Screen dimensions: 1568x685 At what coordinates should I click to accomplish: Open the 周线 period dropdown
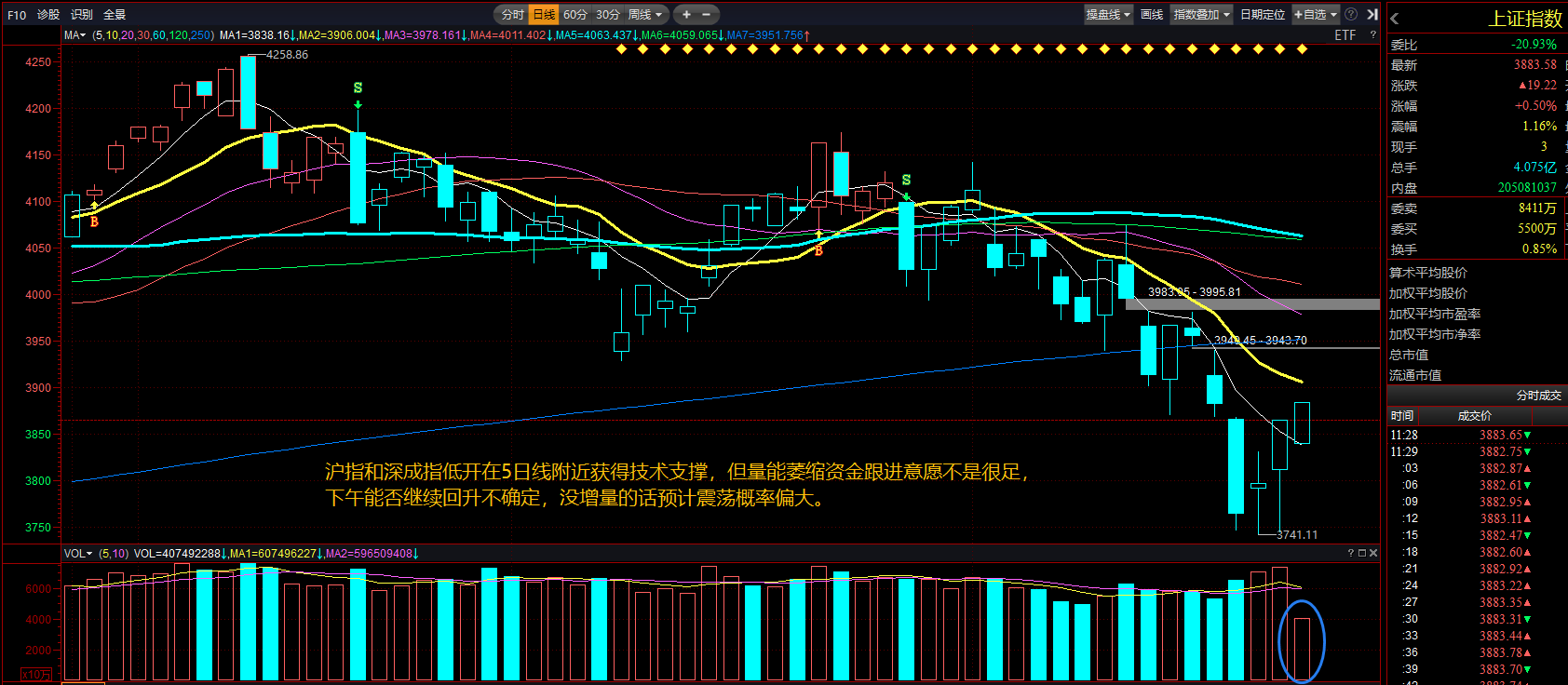(645, 14)
